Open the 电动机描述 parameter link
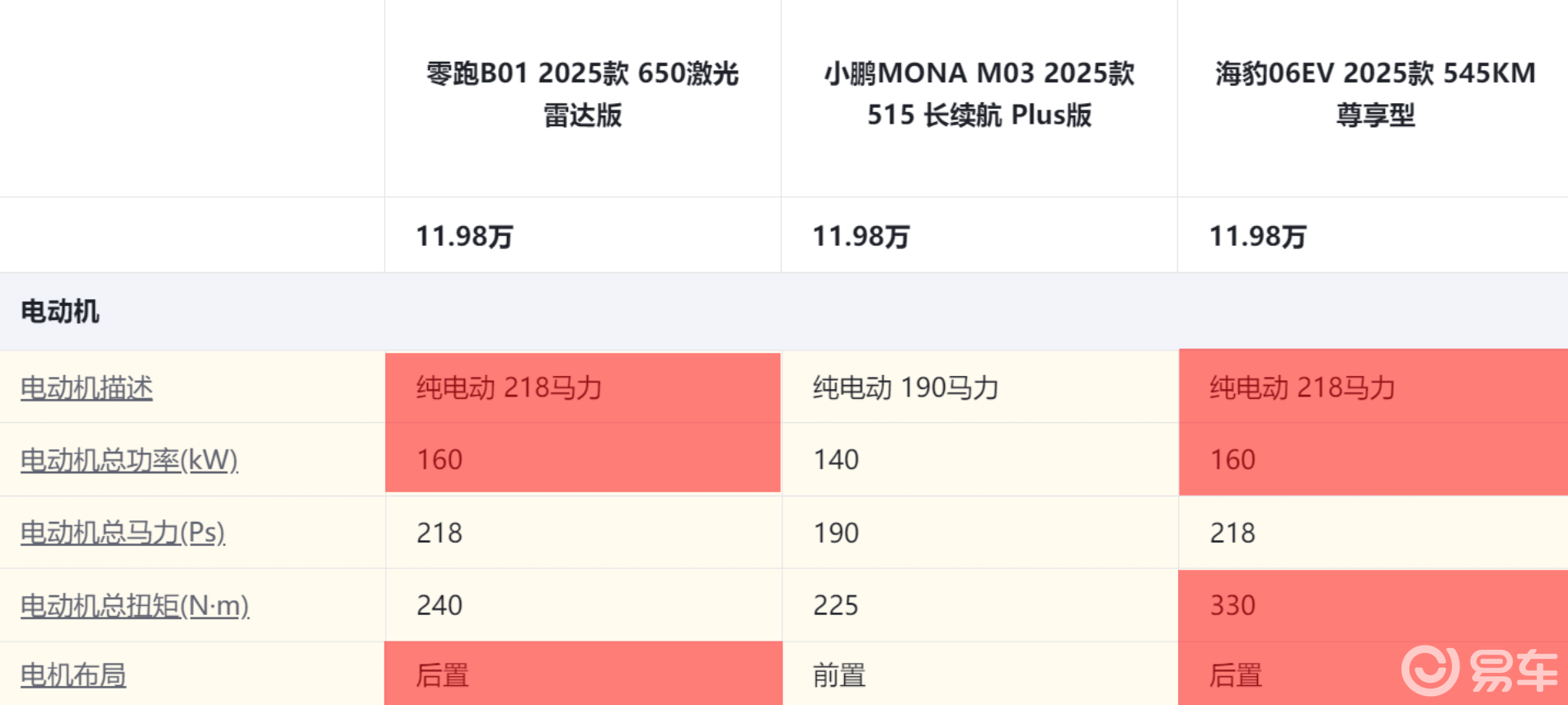The image size is (1568, 705). (87, 388)
